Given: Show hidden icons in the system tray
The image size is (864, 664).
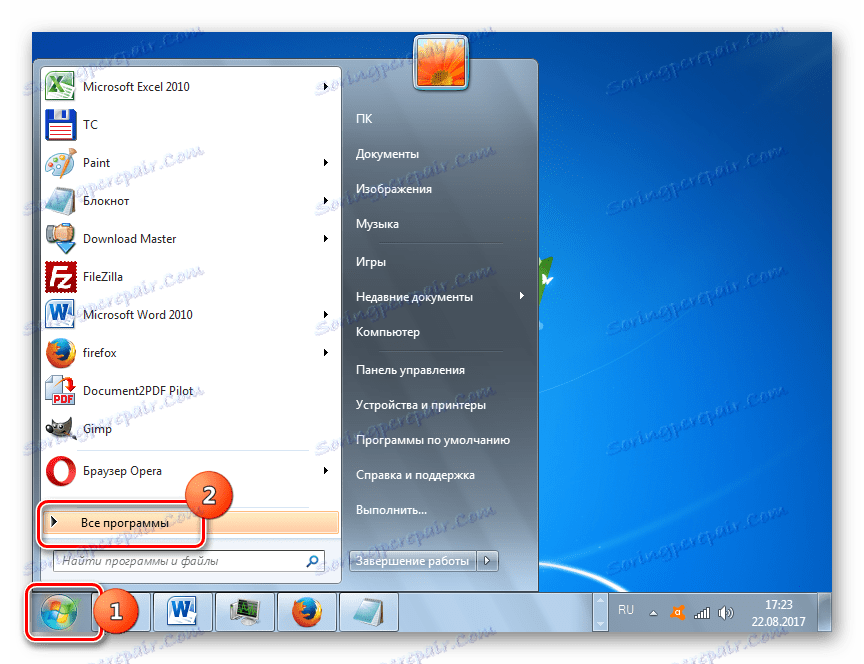Looking at the screenshot, I should (653, 612).
